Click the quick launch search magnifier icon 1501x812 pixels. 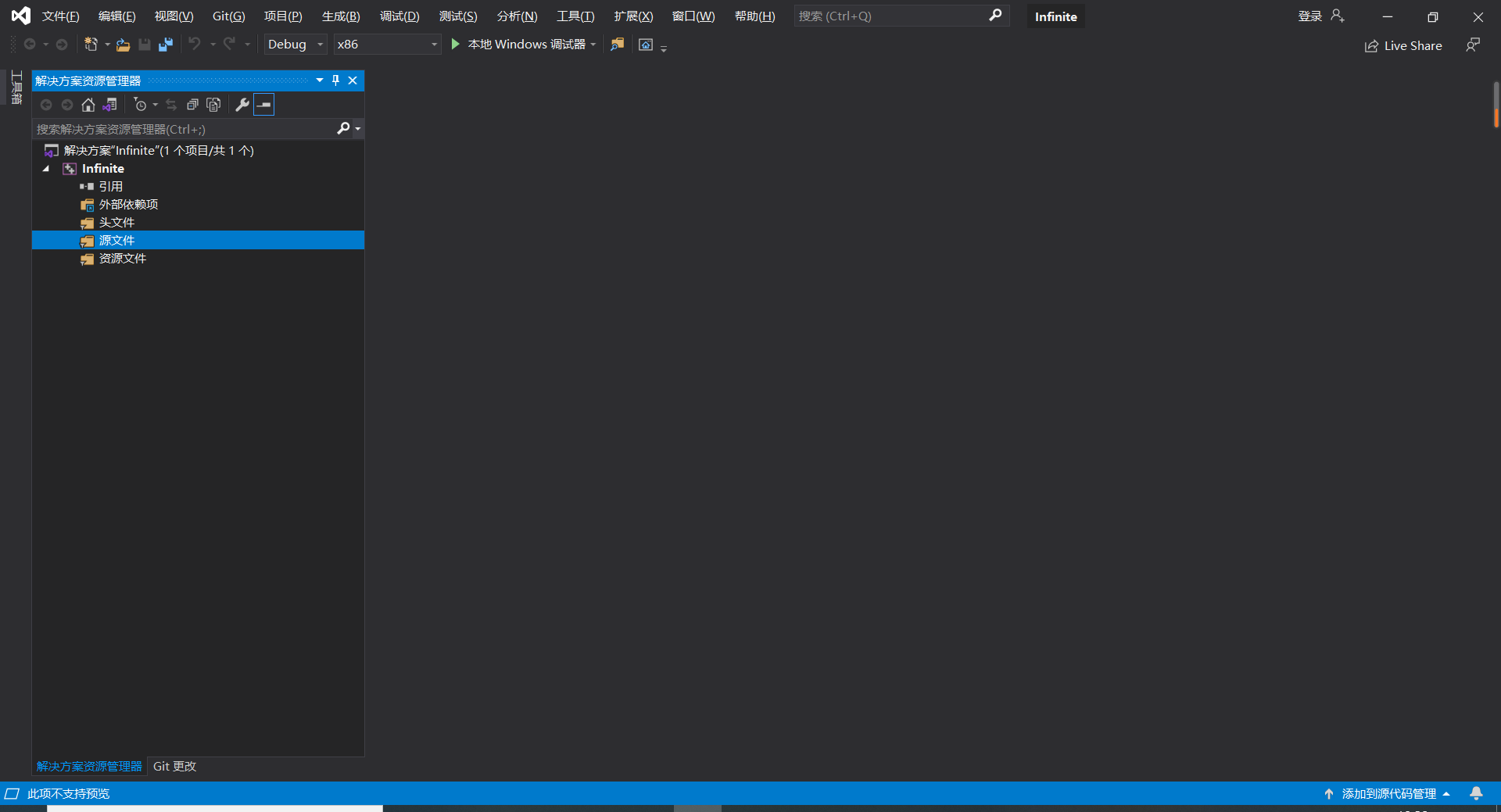(995, 16)
